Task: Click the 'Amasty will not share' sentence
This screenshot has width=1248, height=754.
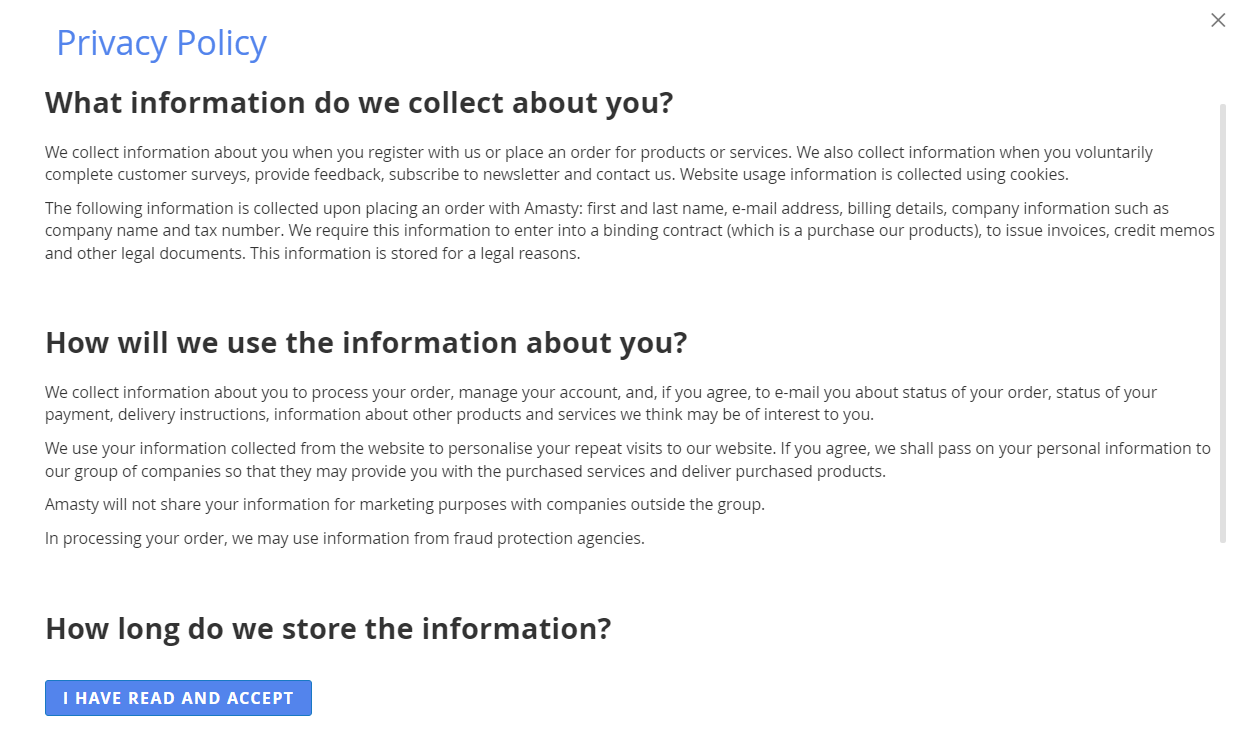Action: click(x=404, y=504)
